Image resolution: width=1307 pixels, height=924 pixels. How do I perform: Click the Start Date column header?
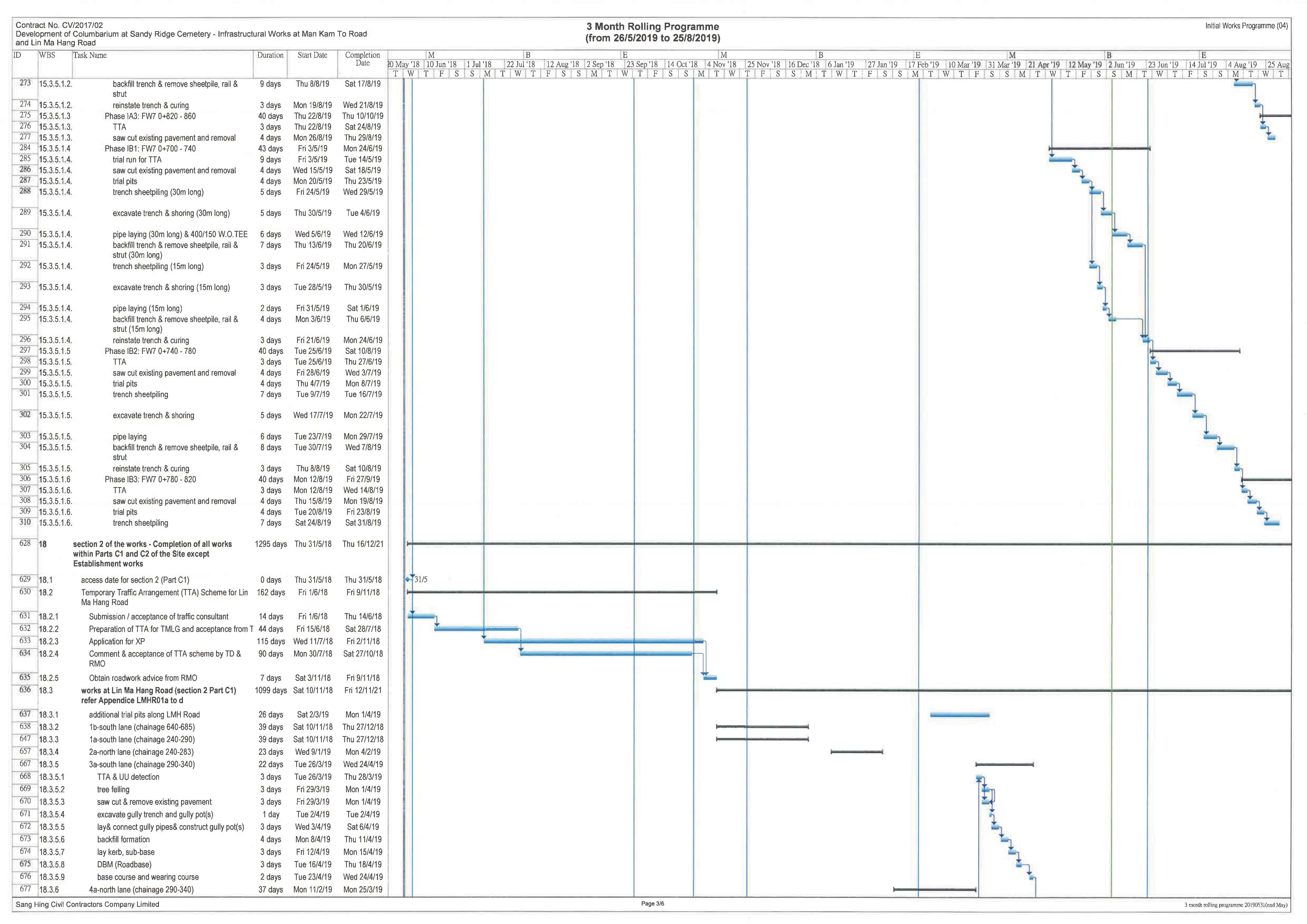point(312,55)
